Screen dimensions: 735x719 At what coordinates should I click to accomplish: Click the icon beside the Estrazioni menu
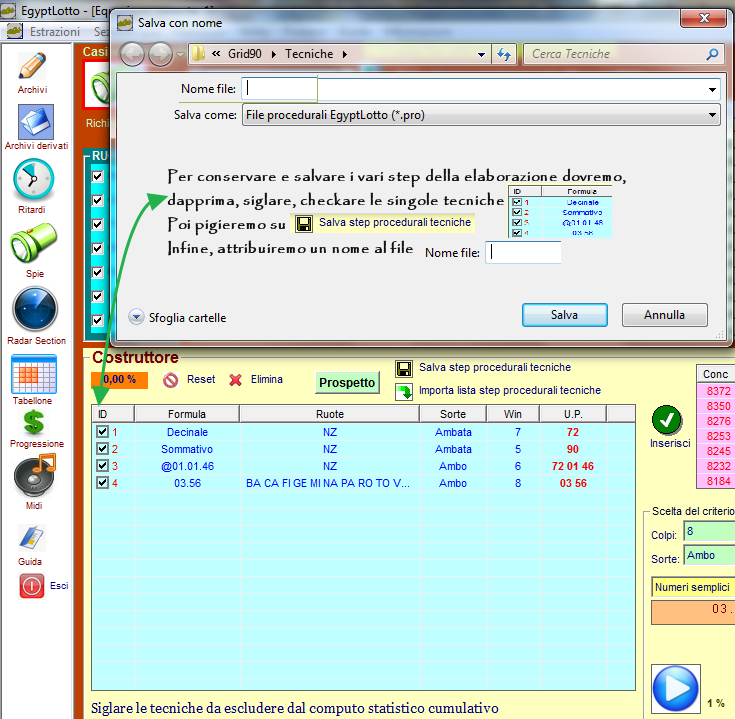tap(15, 31)
